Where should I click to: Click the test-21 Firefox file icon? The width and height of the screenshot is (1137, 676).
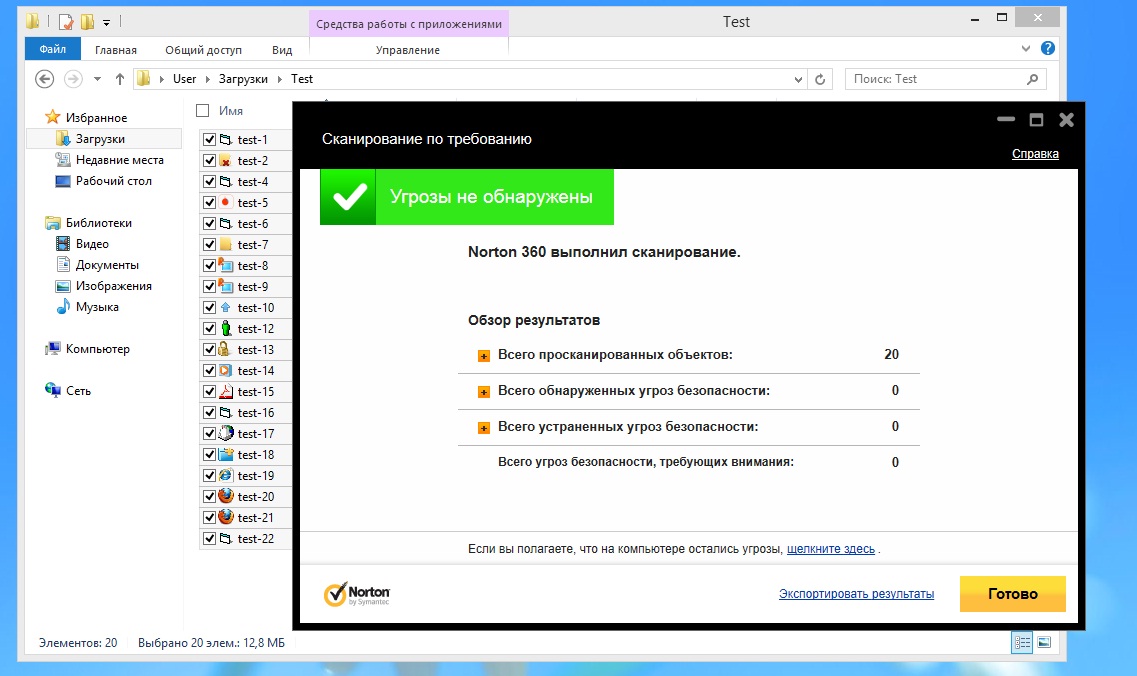pos(226,517)
